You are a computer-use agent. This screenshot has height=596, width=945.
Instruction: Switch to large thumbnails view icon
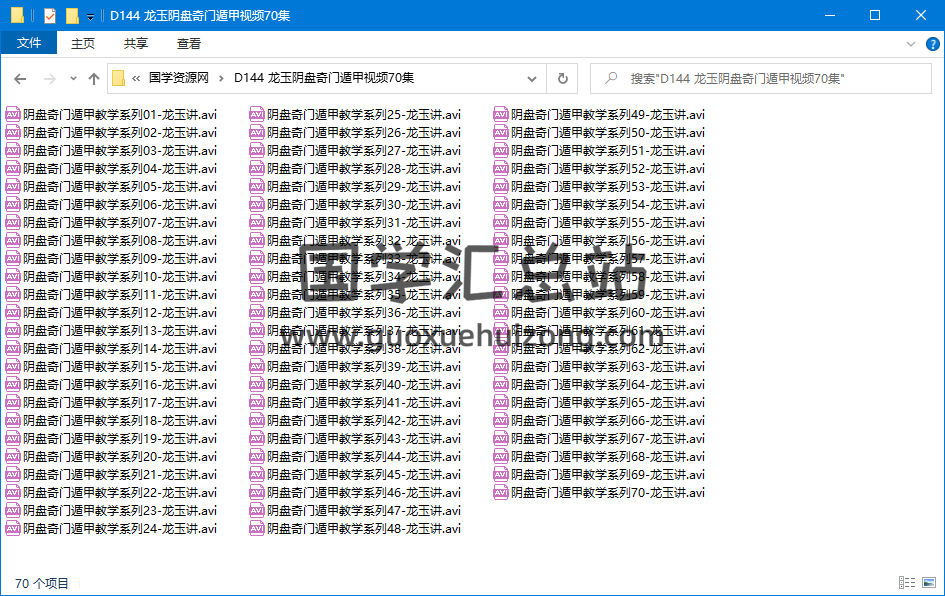click(929, 582)
